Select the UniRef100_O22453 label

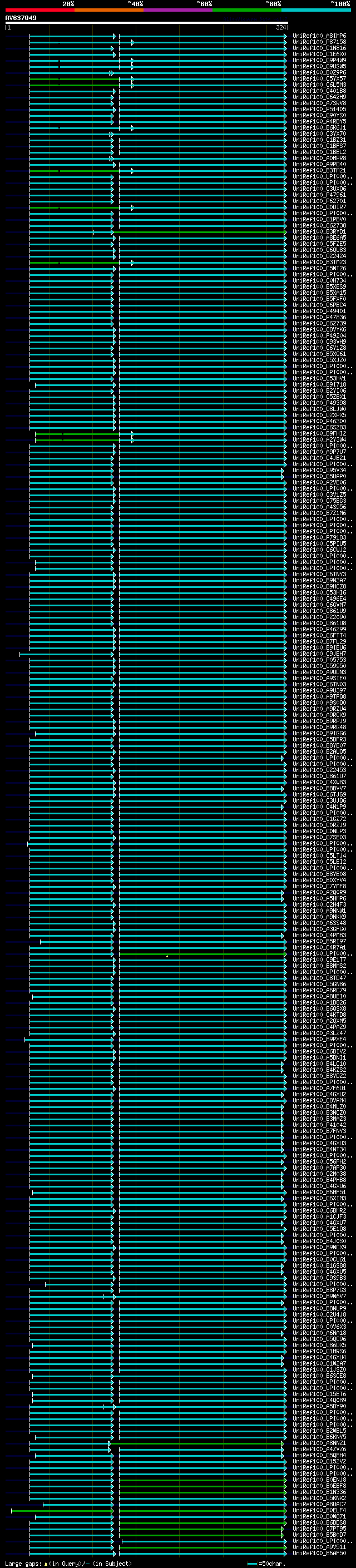coord(319,770)
